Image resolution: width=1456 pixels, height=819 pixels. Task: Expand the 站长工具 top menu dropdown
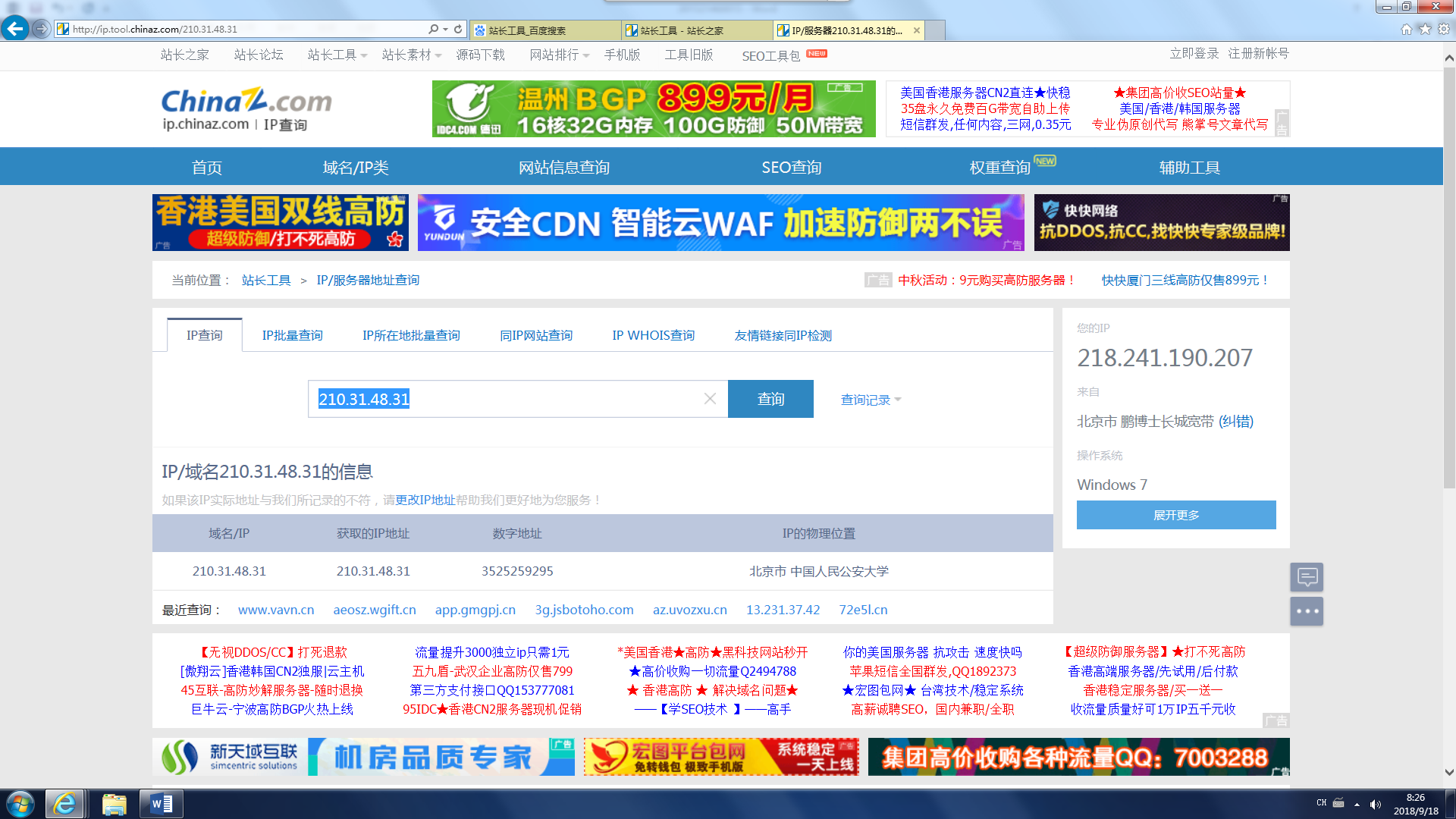click(337, 55)
